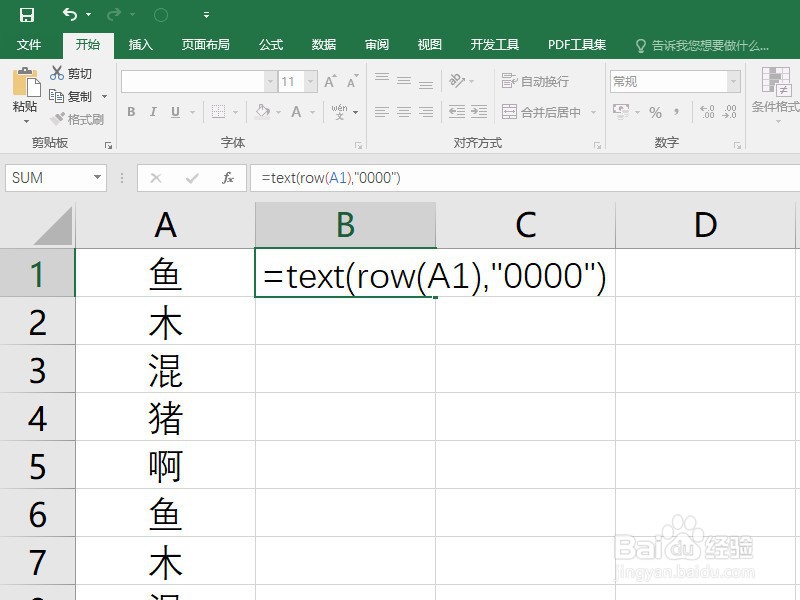Toggle Bold formatting
800x600 pixels.
click(x=131, y=112)
